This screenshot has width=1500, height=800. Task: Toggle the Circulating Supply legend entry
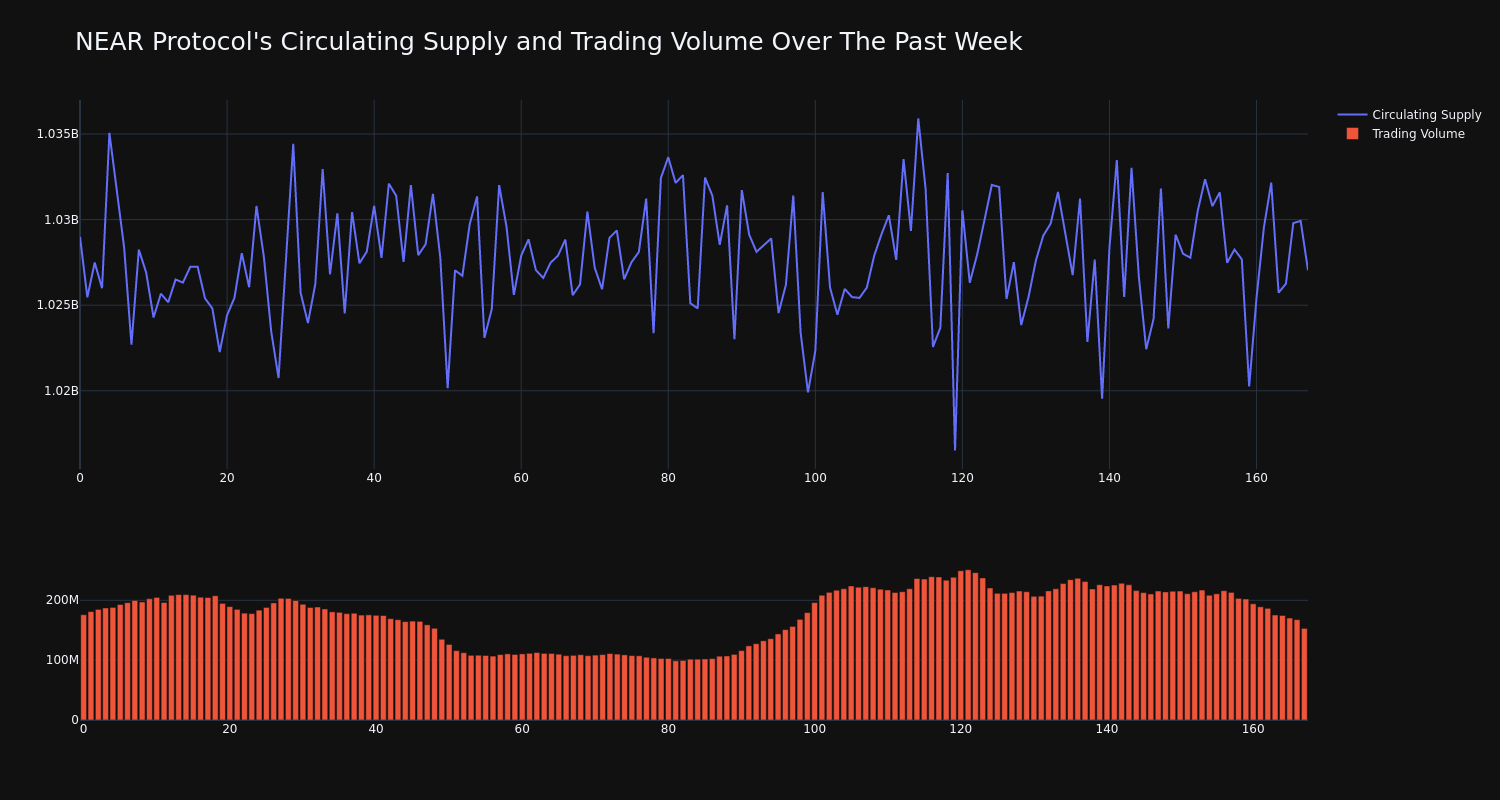tap(1409, 115)
